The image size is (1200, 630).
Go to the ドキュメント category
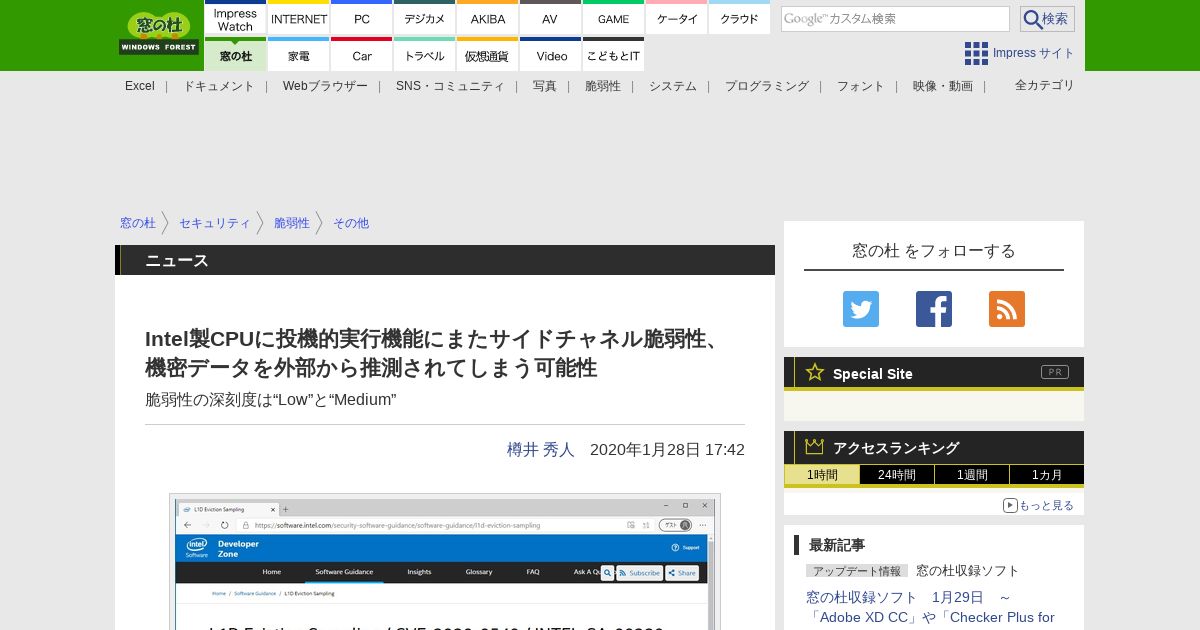[219, 86]
